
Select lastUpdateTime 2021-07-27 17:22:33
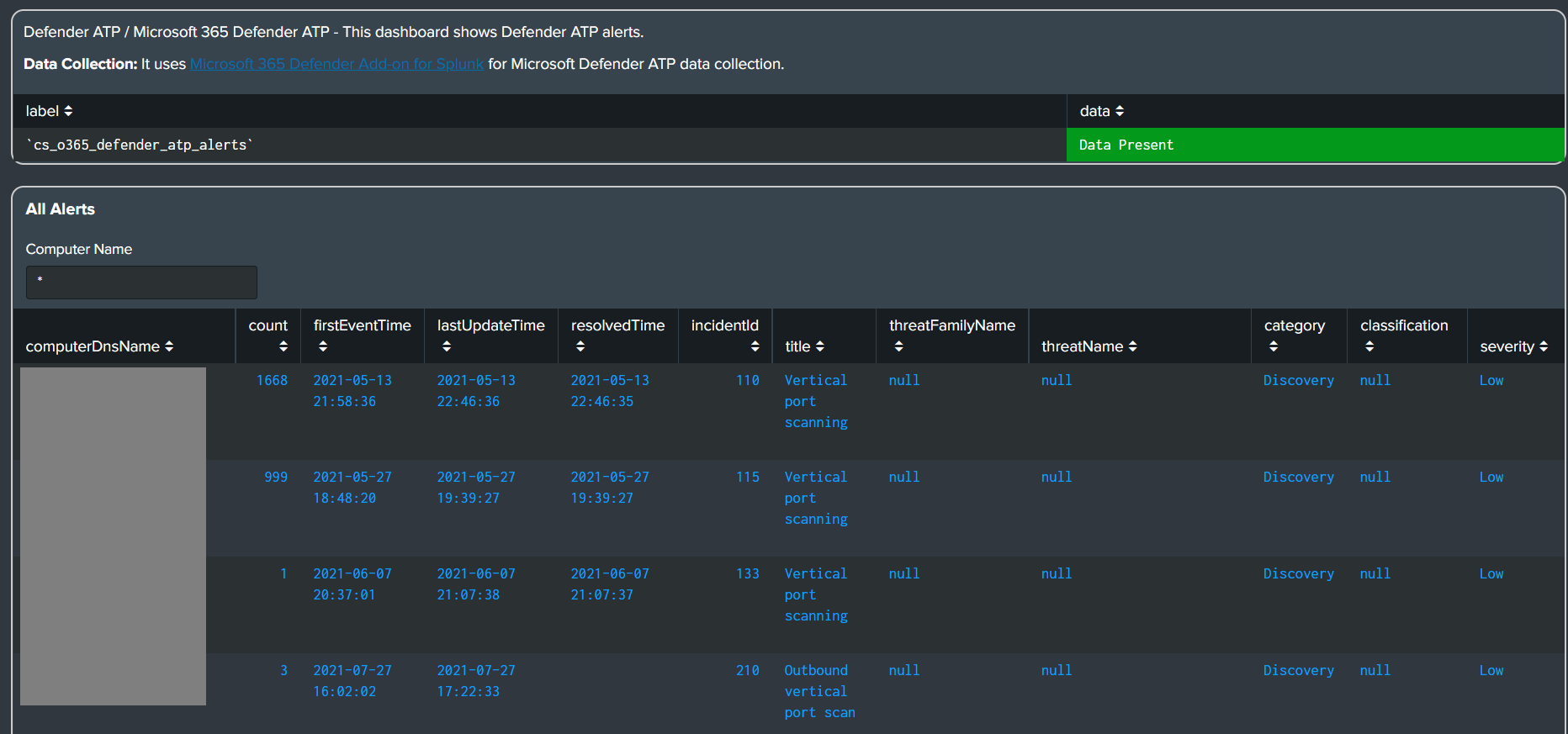476,681
